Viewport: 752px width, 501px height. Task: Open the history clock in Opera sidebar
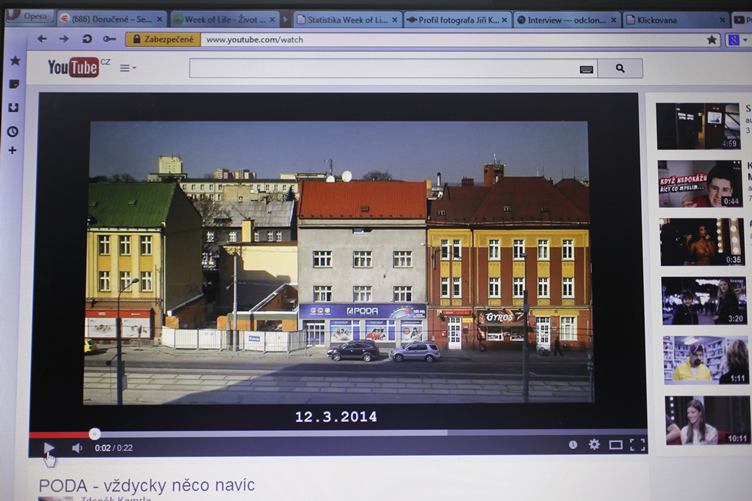pos(13,131)
